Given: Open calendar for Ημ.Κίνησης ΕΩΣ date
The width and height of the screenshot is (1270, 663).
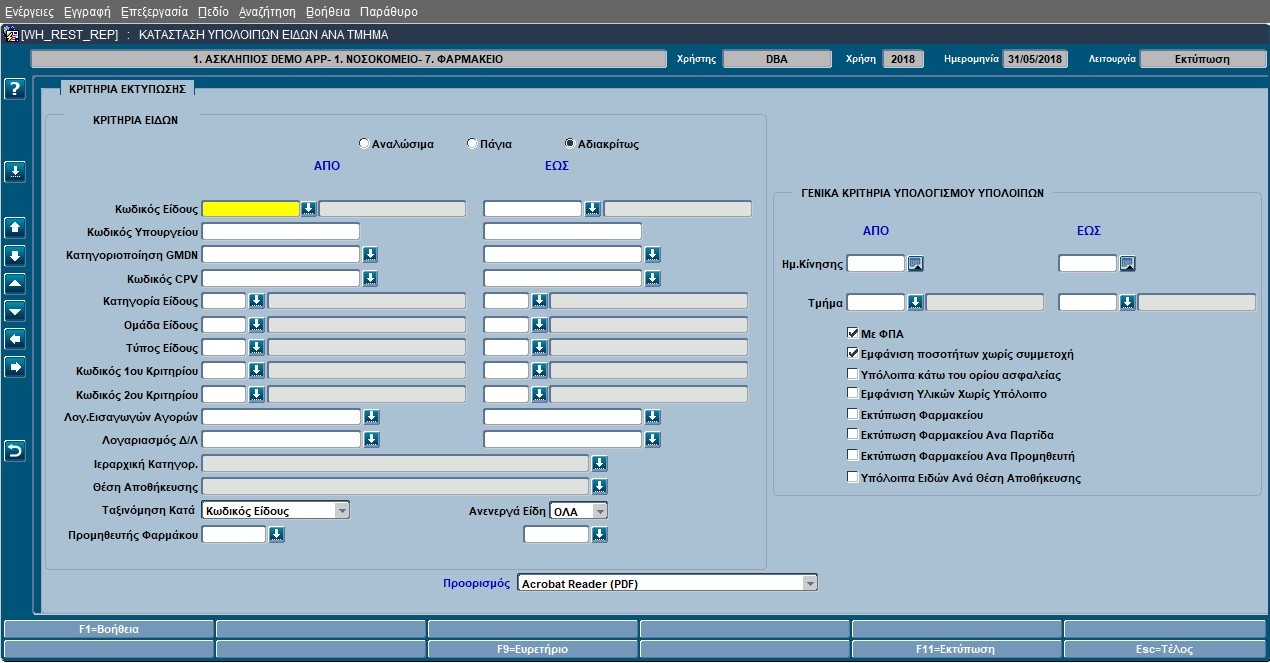Looking at the screenshot, I should (1128, 264).
